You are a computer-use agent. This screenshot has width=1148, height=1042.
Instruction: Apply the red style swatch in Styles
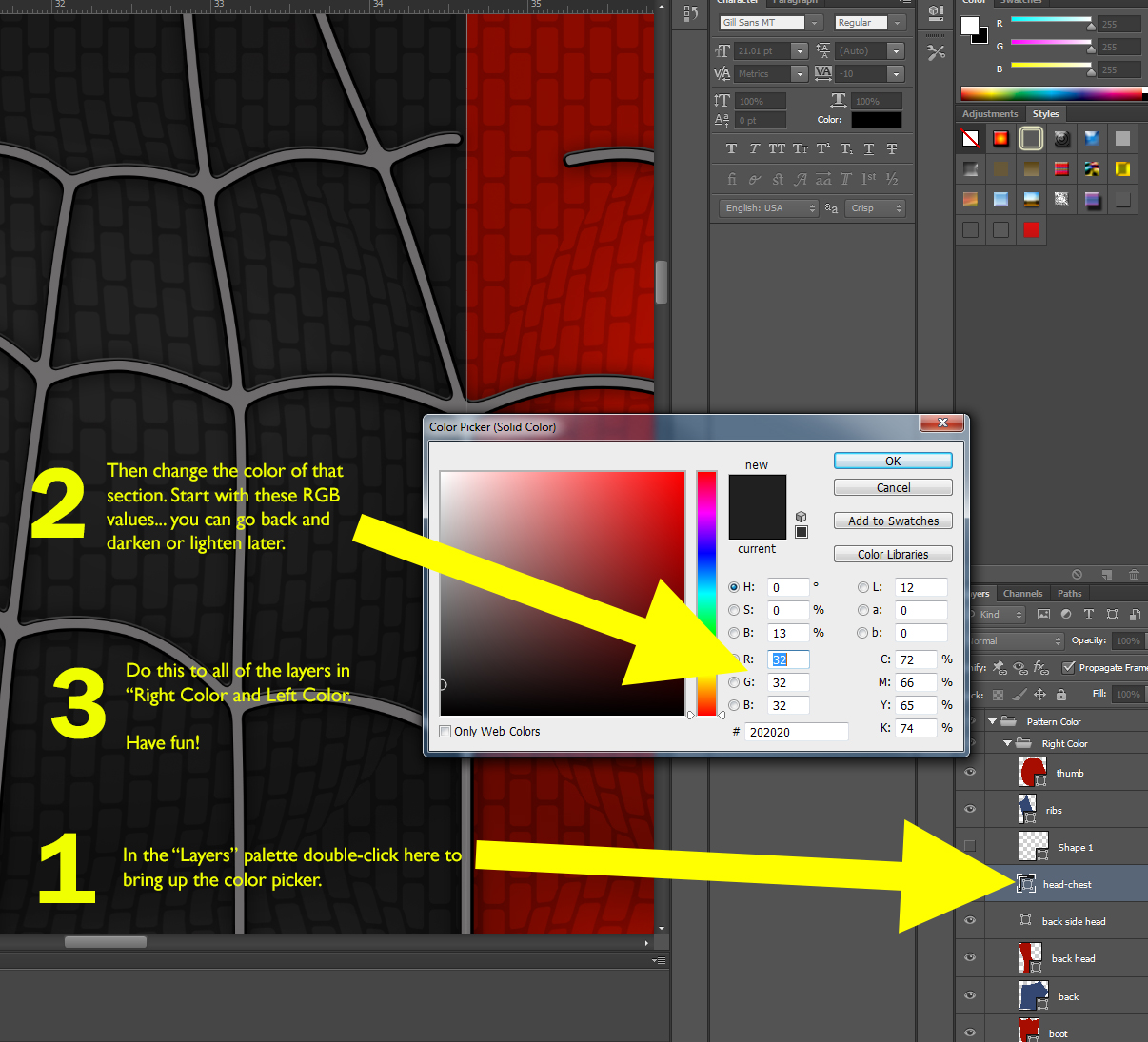click(1031, 229)
